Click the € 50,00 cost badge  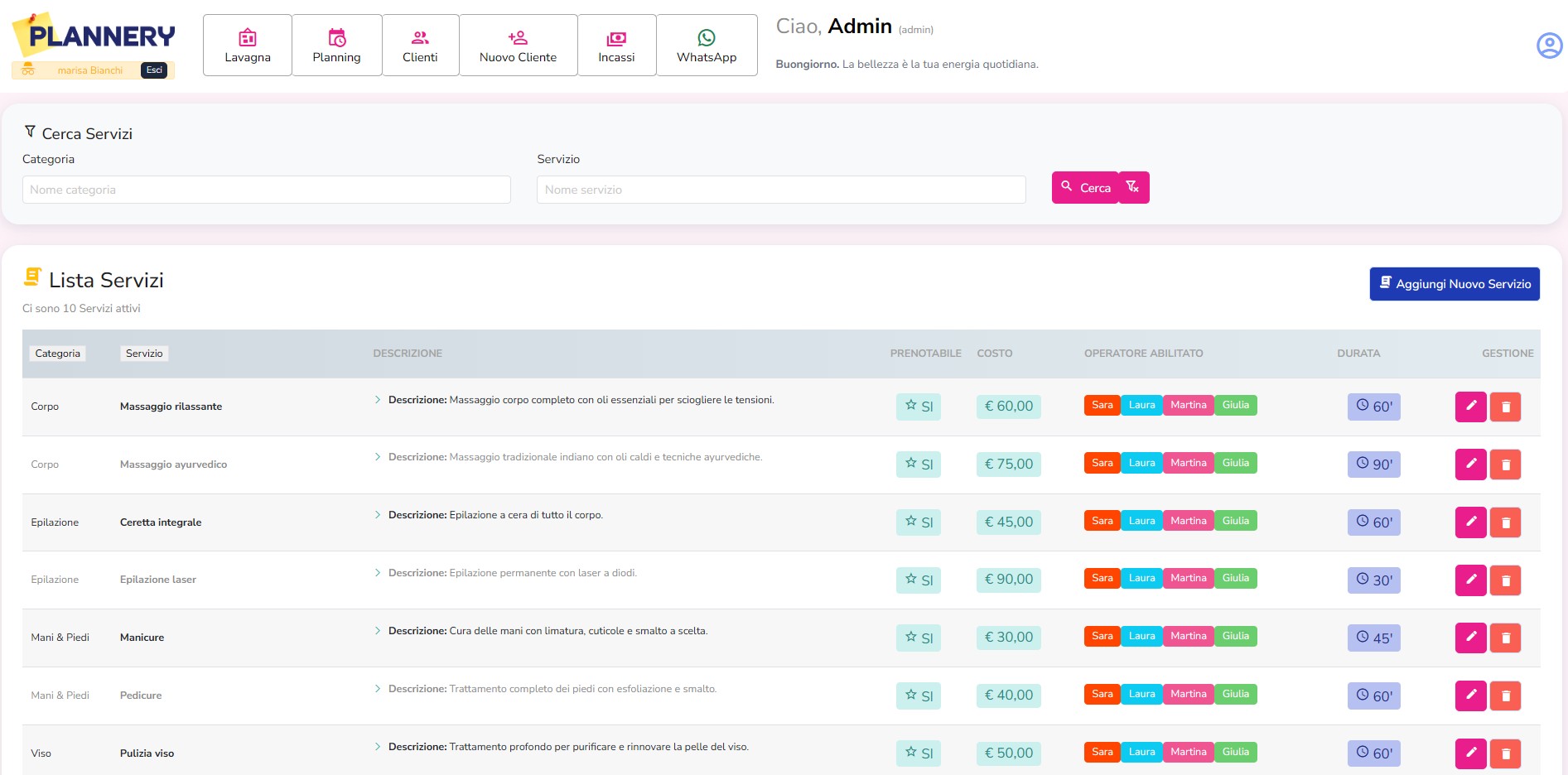(x=1009, y=753)
